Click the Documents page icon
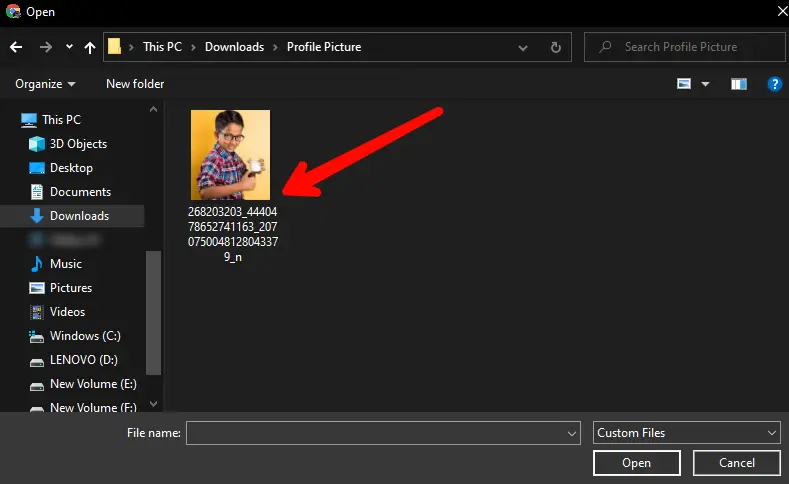The height and width of the screenshot is (484, 789). coord(37,192)
